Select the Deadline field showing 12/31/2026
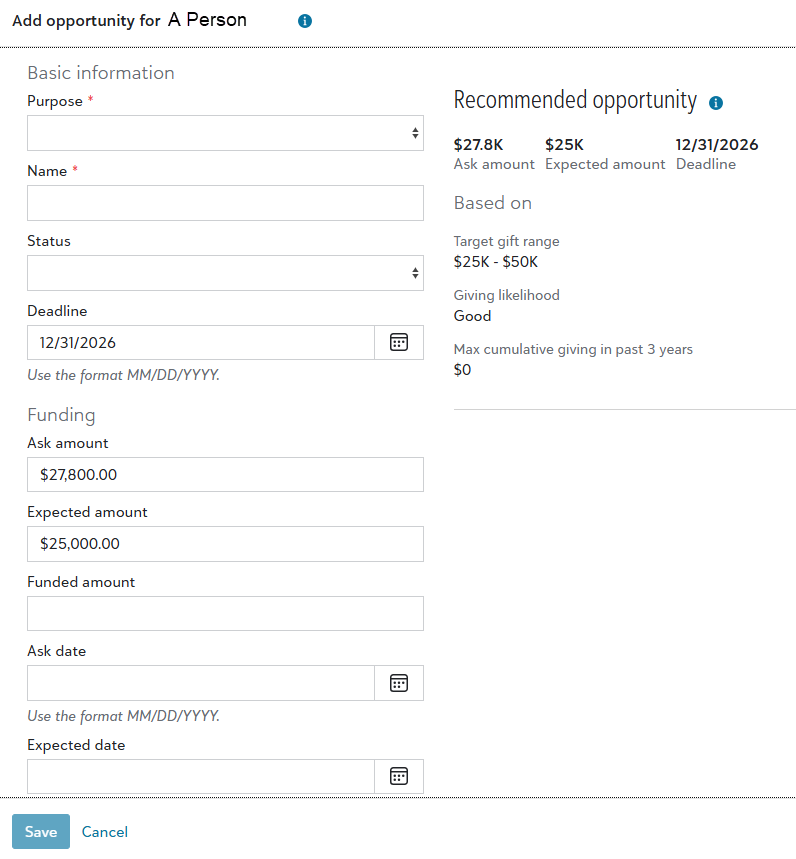 tap(200, 342)
